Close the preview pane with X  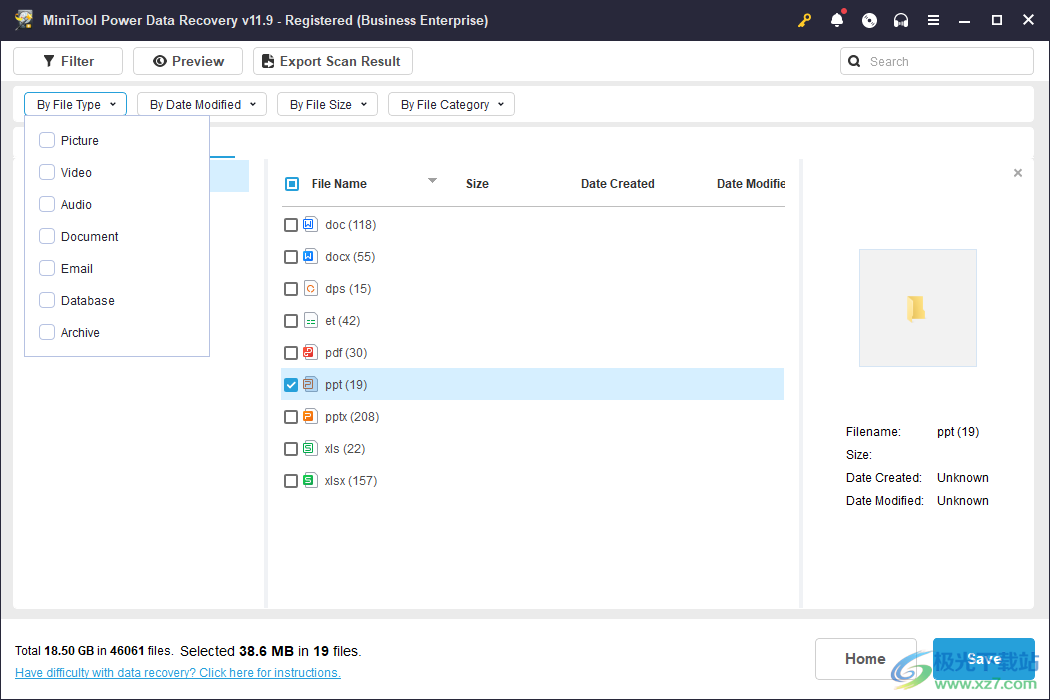pyautogui.click(x=1018, y=173)
